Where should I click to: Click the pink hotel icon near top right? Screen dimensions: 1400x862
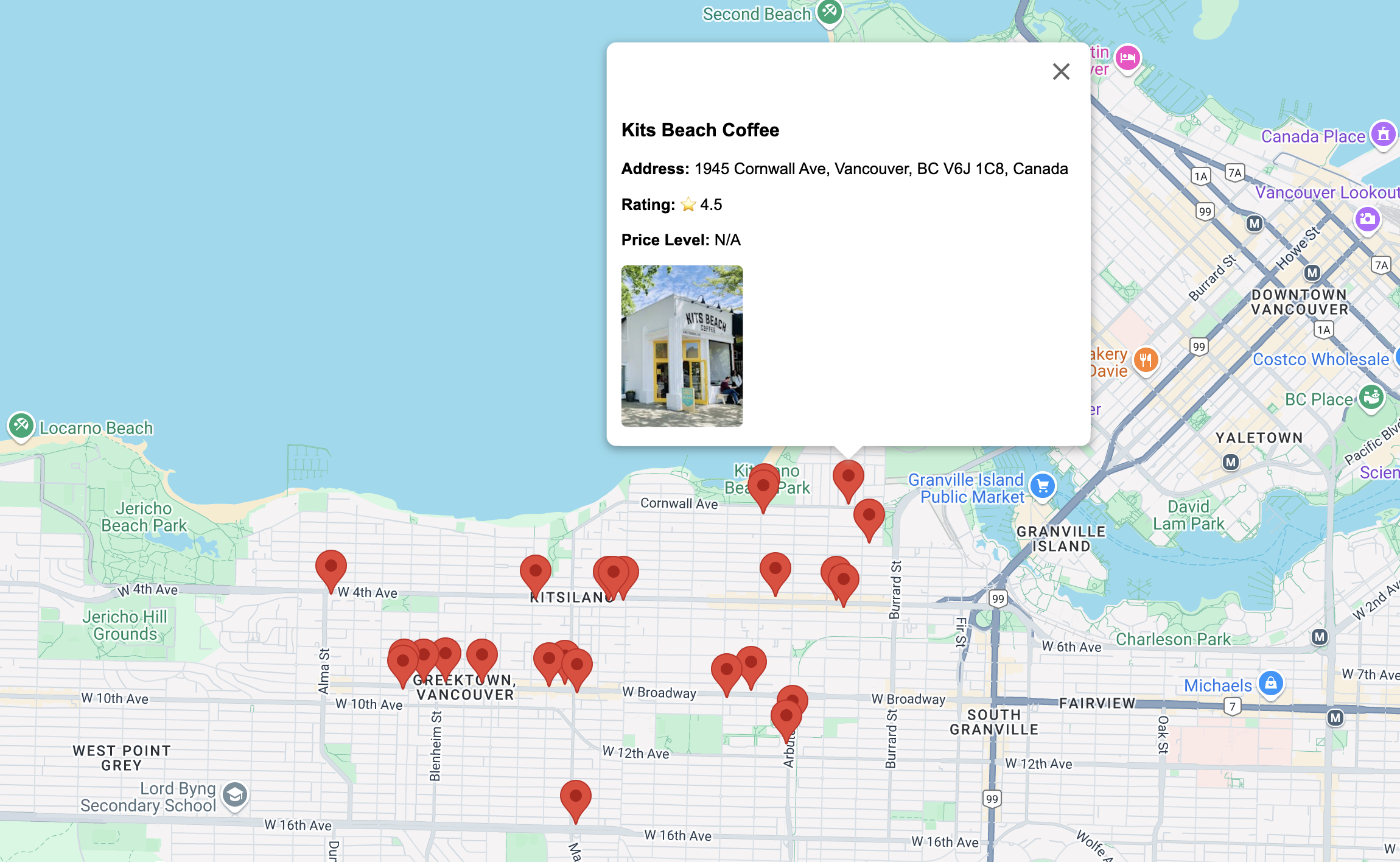[x=1127, y=57]
